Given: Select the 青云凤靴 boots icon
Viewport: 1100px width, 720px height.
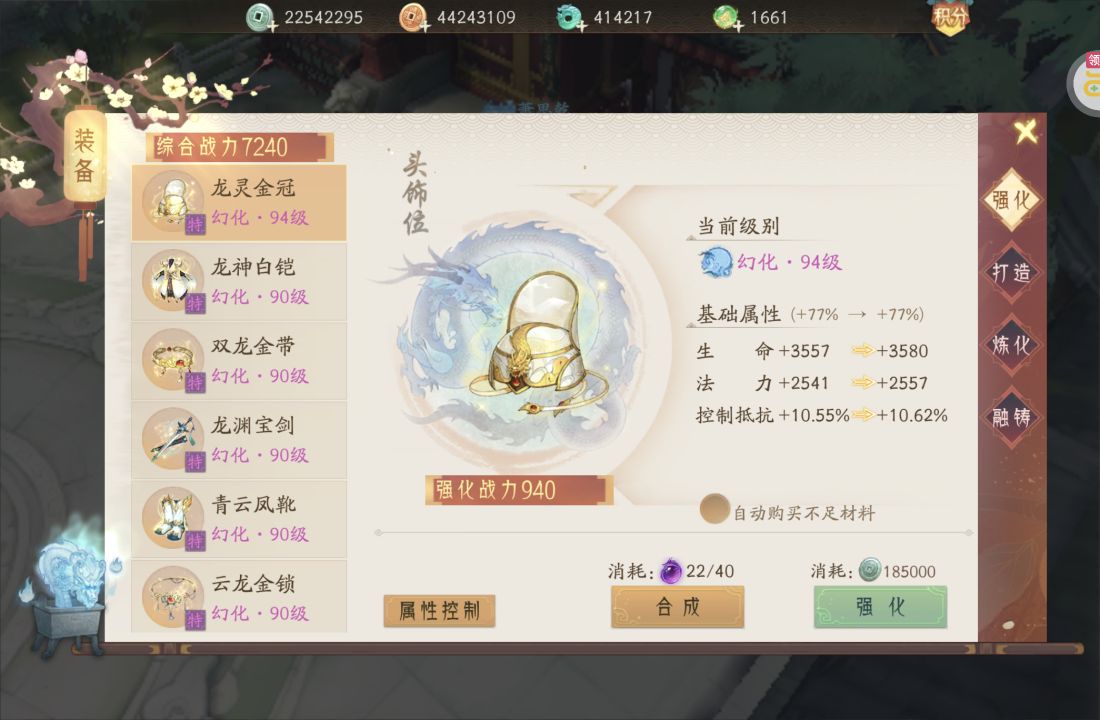Looking at the screenshot, I should 173,519.
